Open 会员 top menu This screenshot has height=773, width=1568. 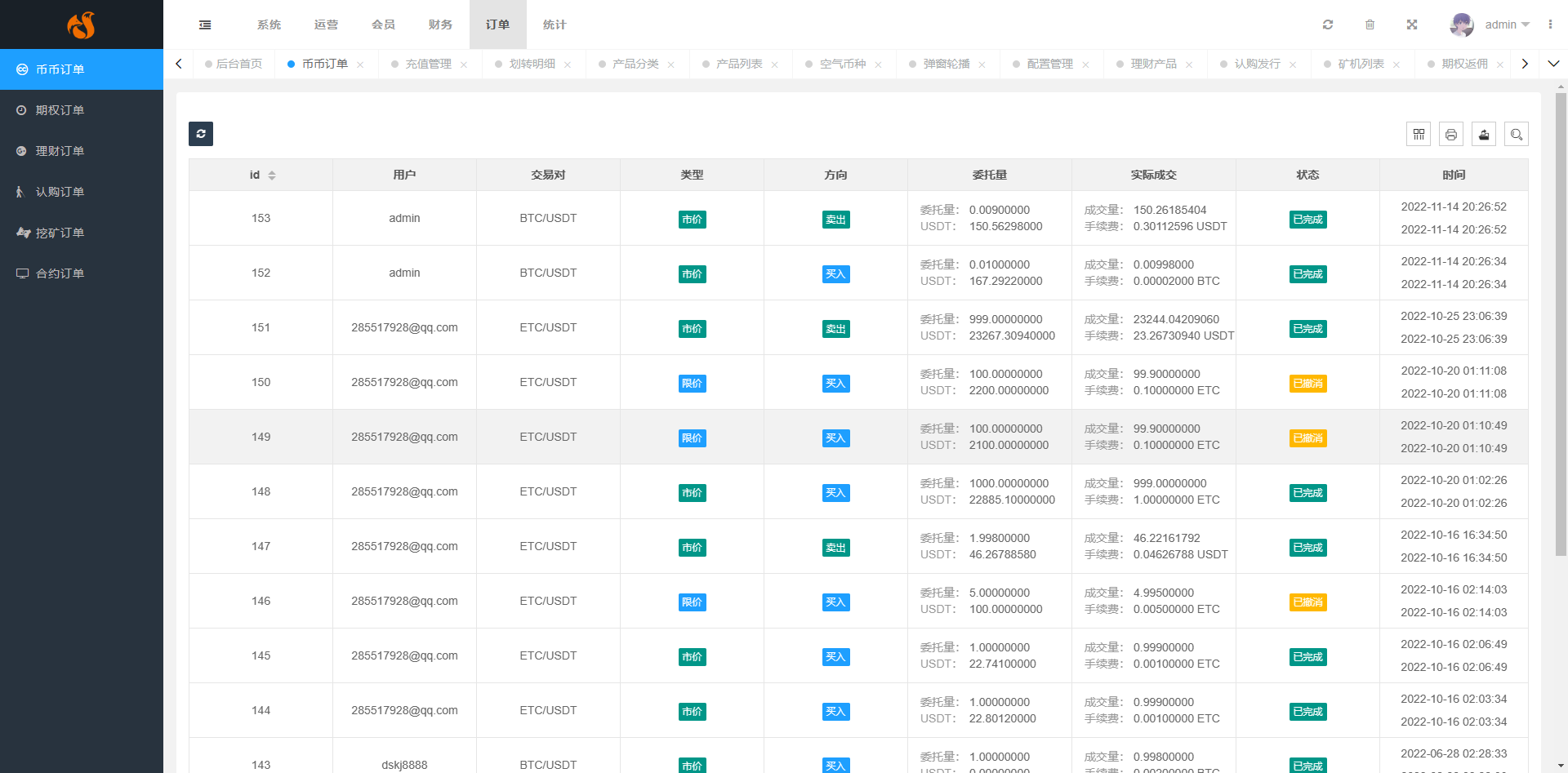(383, 24)
